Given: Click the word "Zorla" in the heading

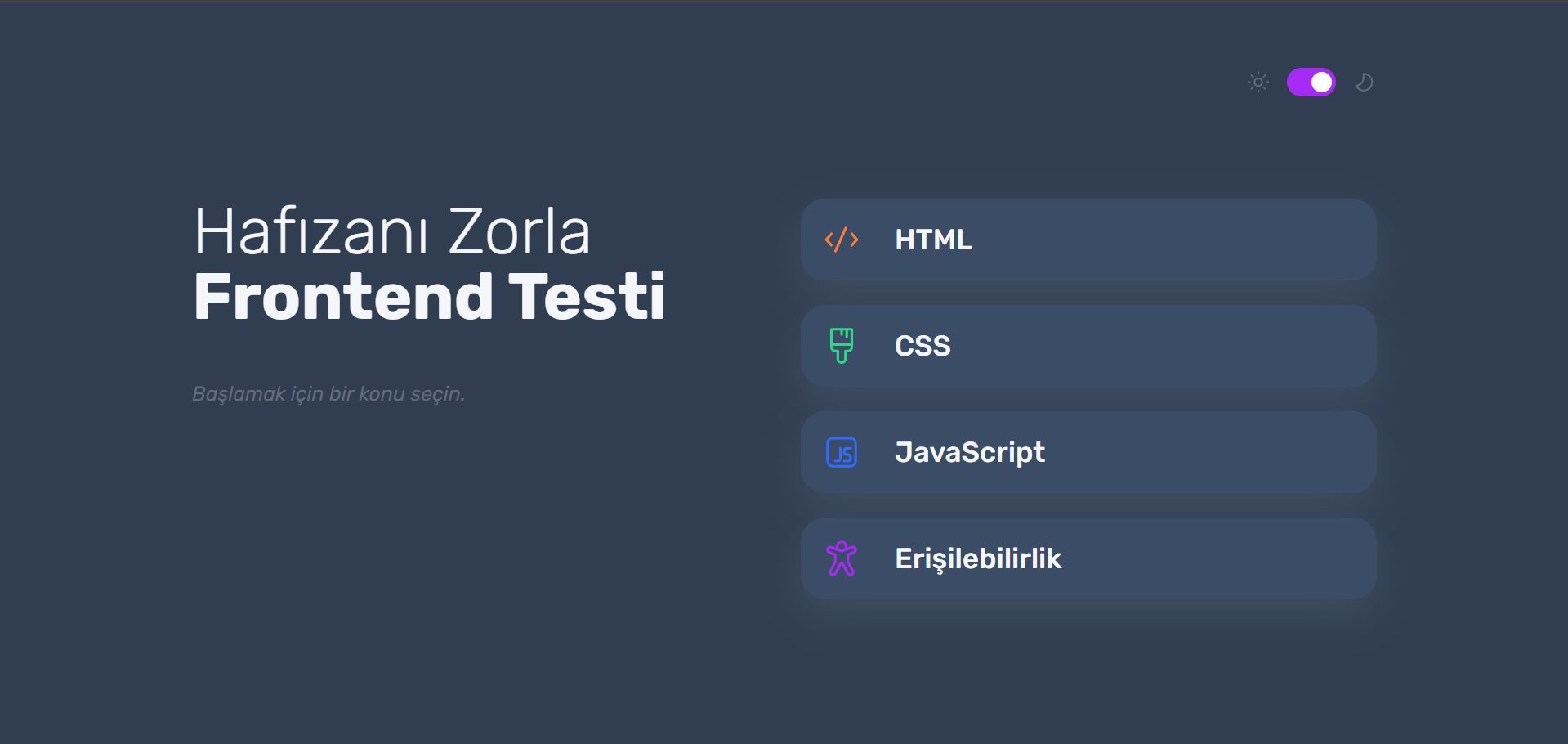Looking at the screenshot, I should point(519,232).
